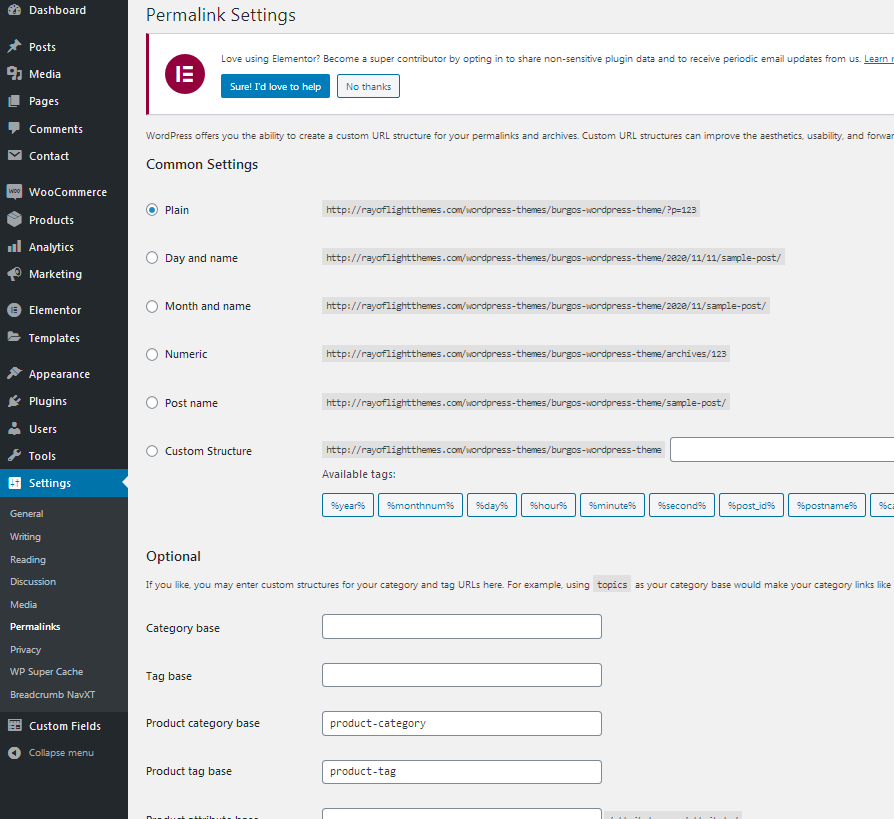Select the Post name permalink option
The height and width of the screenshot is (819, 894).
(x=152, y=403)
